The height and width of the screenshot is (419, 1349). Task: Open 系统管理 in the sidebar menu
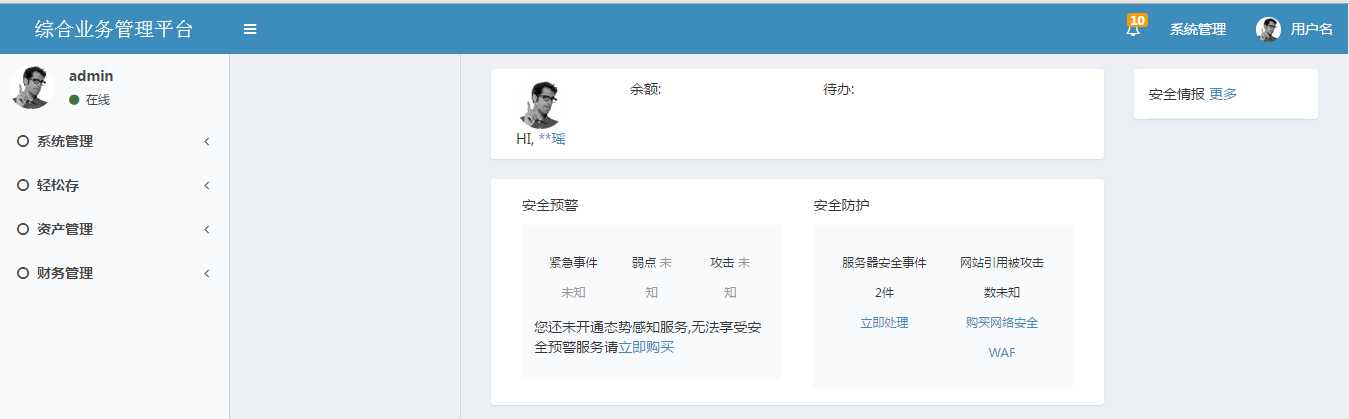(x=114, y=141)
